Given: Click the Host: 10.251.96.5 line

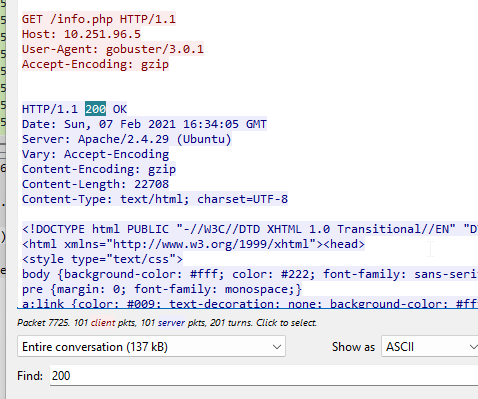Looking at the screenshot, I should click(81, 34).
